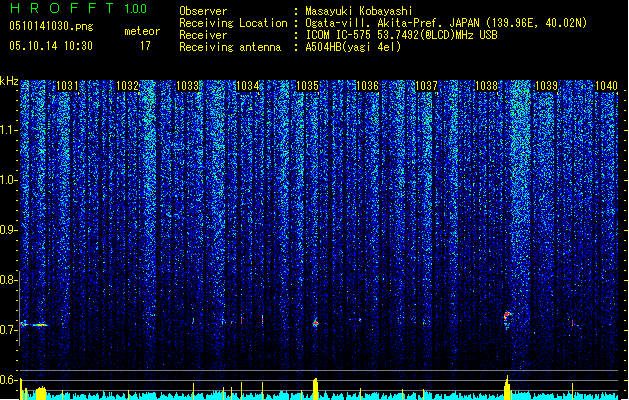
Task: Click the 'meteor' label
Action: 142,31
